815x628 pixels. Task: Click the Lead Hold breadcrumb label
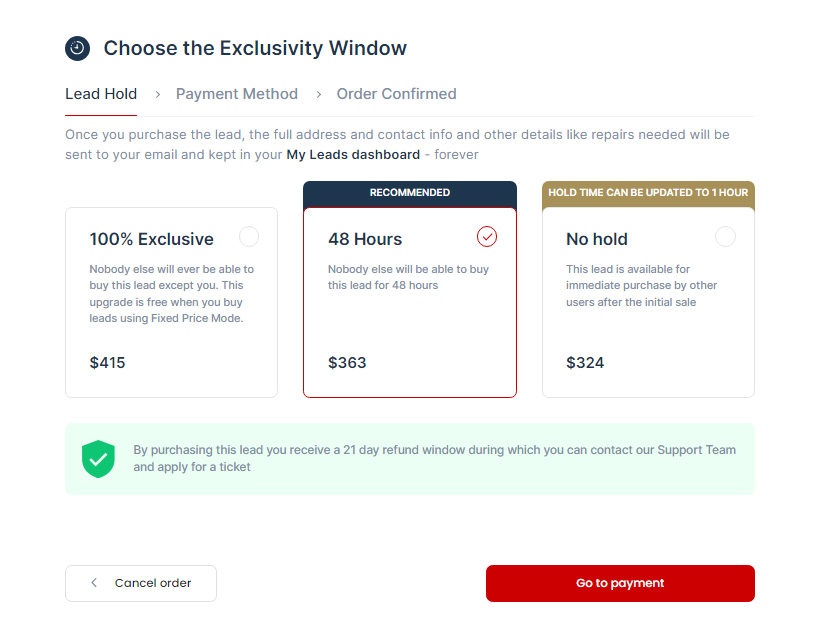[100, 94]
